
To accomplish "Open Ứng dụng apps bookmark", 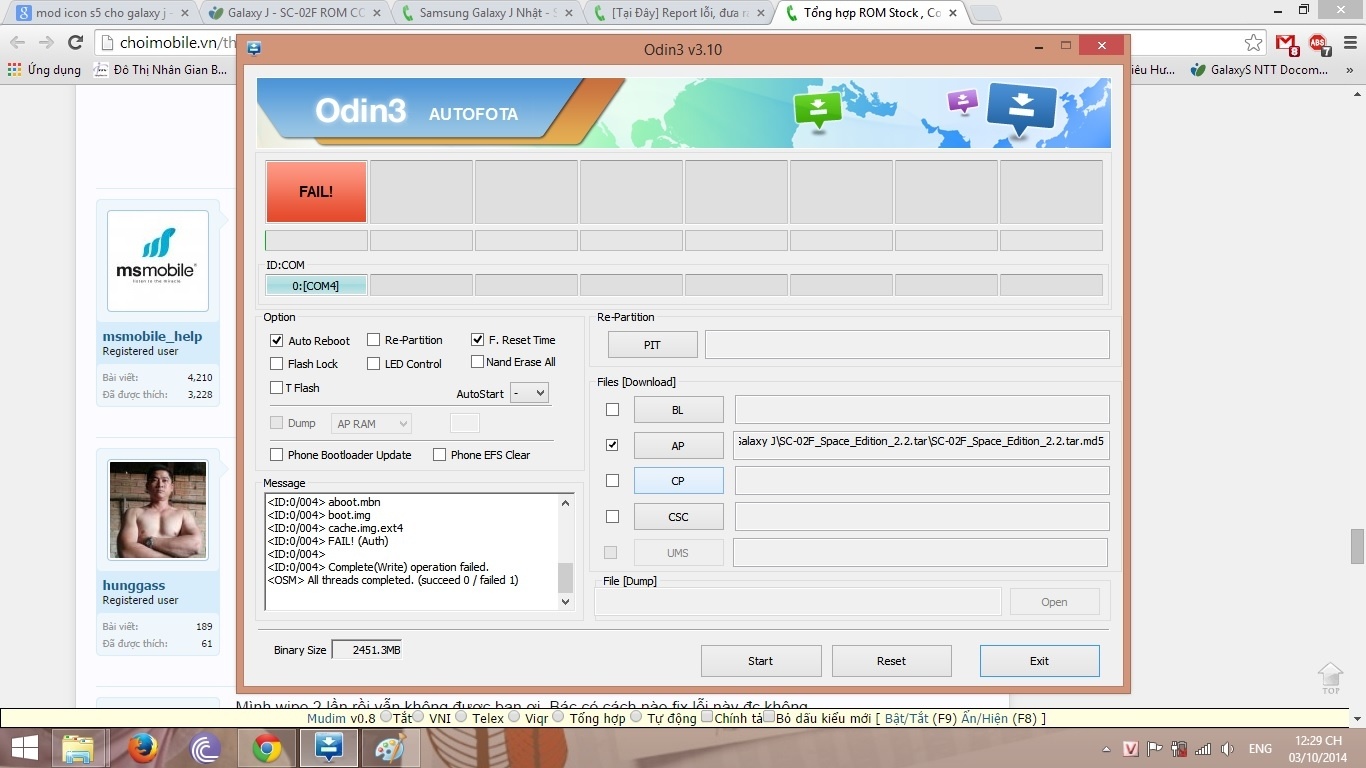I will click(45, 70).
